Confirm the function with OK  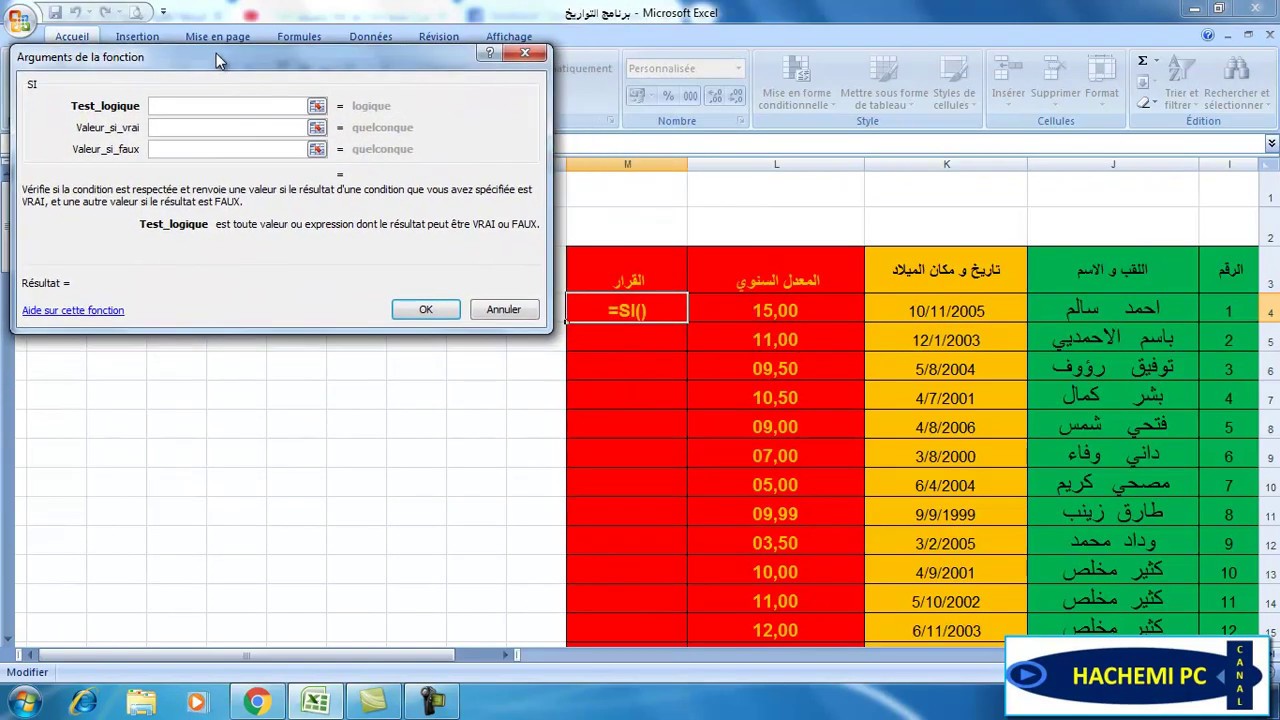[426, 310]
